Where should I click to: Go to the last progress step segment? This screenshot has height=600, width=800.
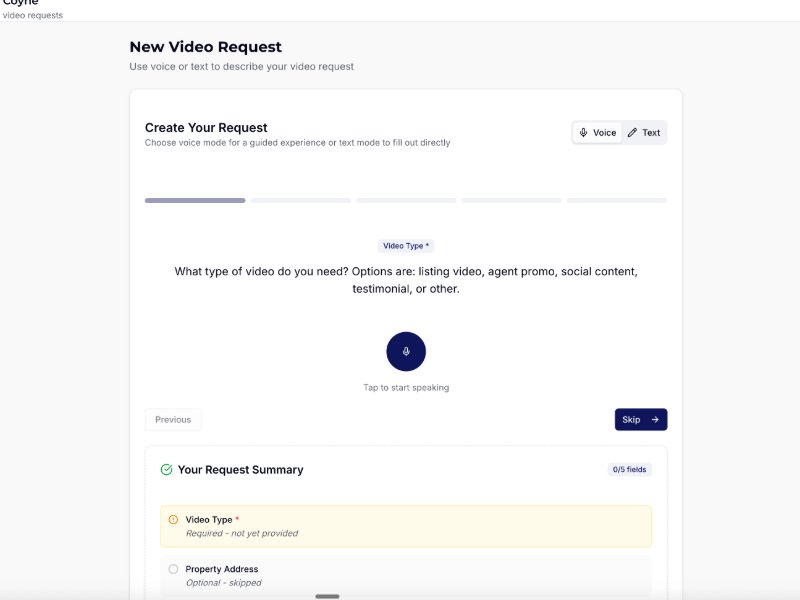(616, 200)
